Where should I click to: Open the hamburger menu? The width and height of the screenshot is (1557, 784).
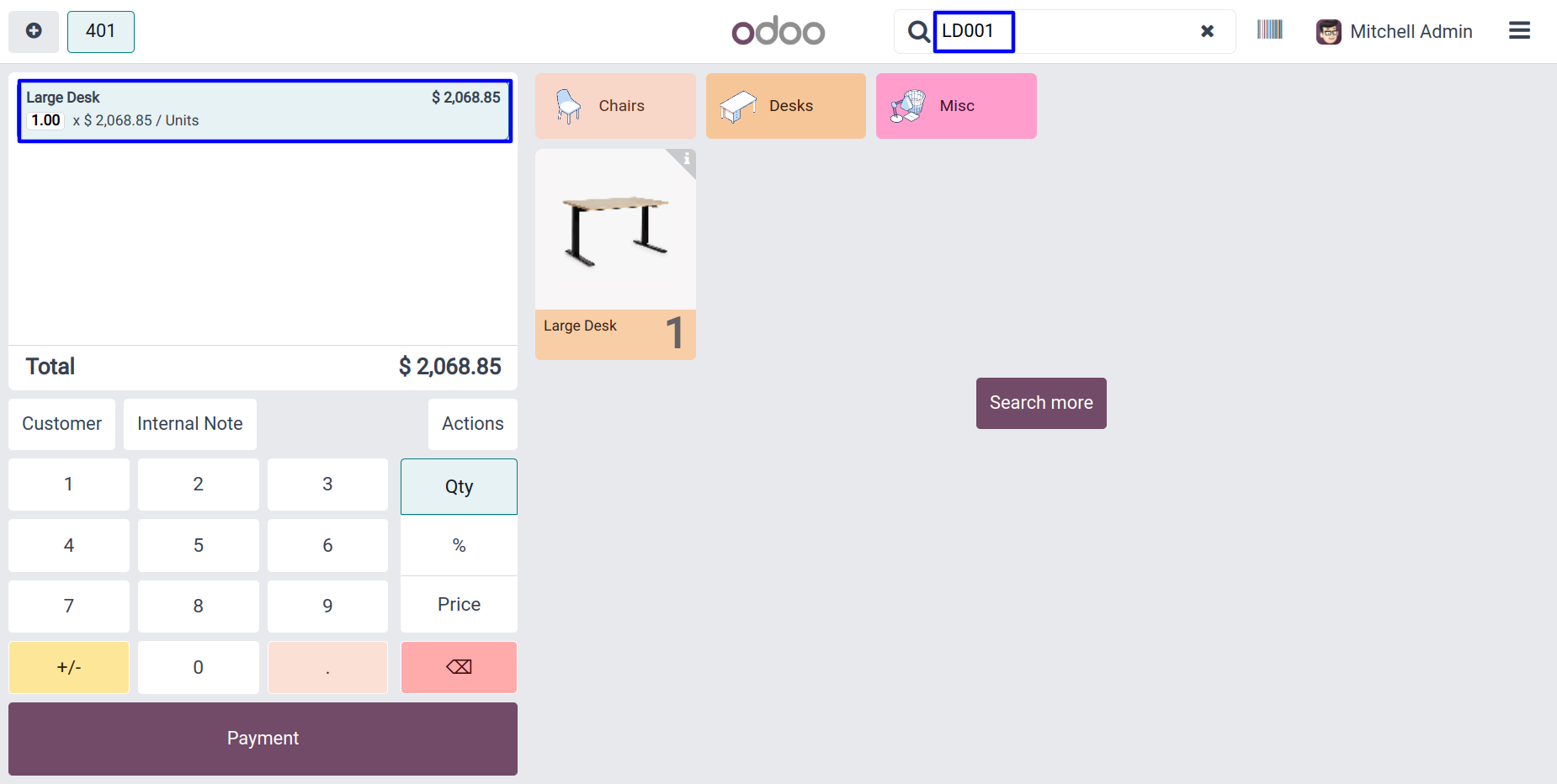(x=1519, y=31)
